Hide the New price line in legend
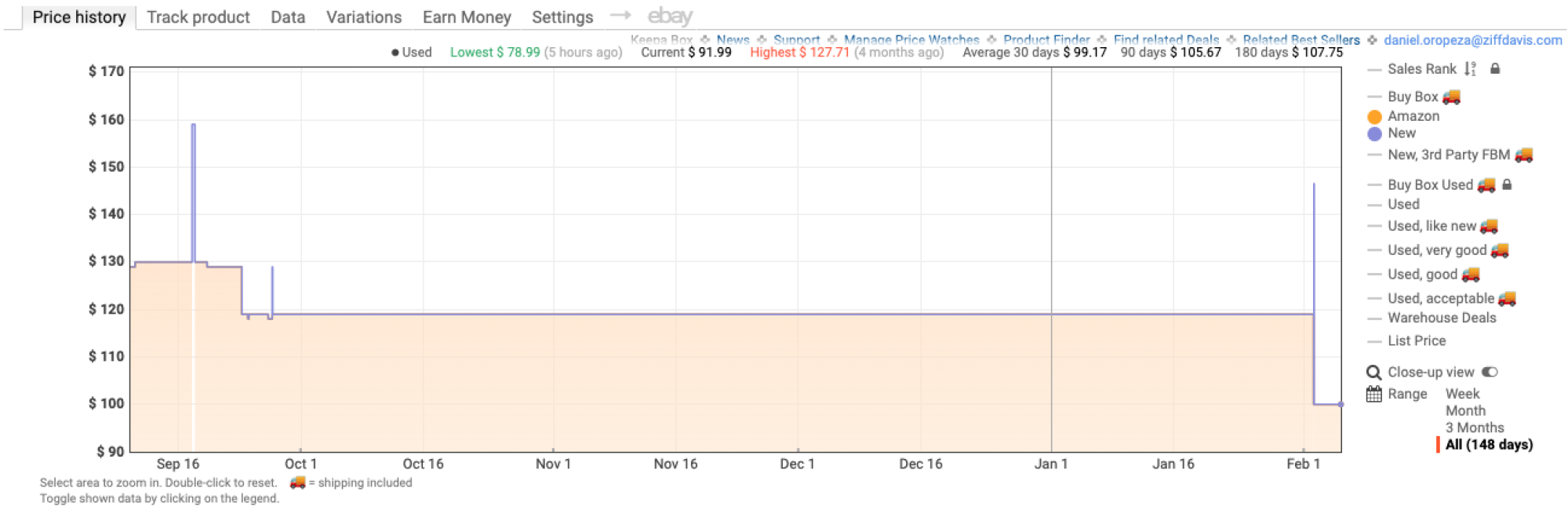The width and height of the screenshot is (1568, 517). (1401, 133)
